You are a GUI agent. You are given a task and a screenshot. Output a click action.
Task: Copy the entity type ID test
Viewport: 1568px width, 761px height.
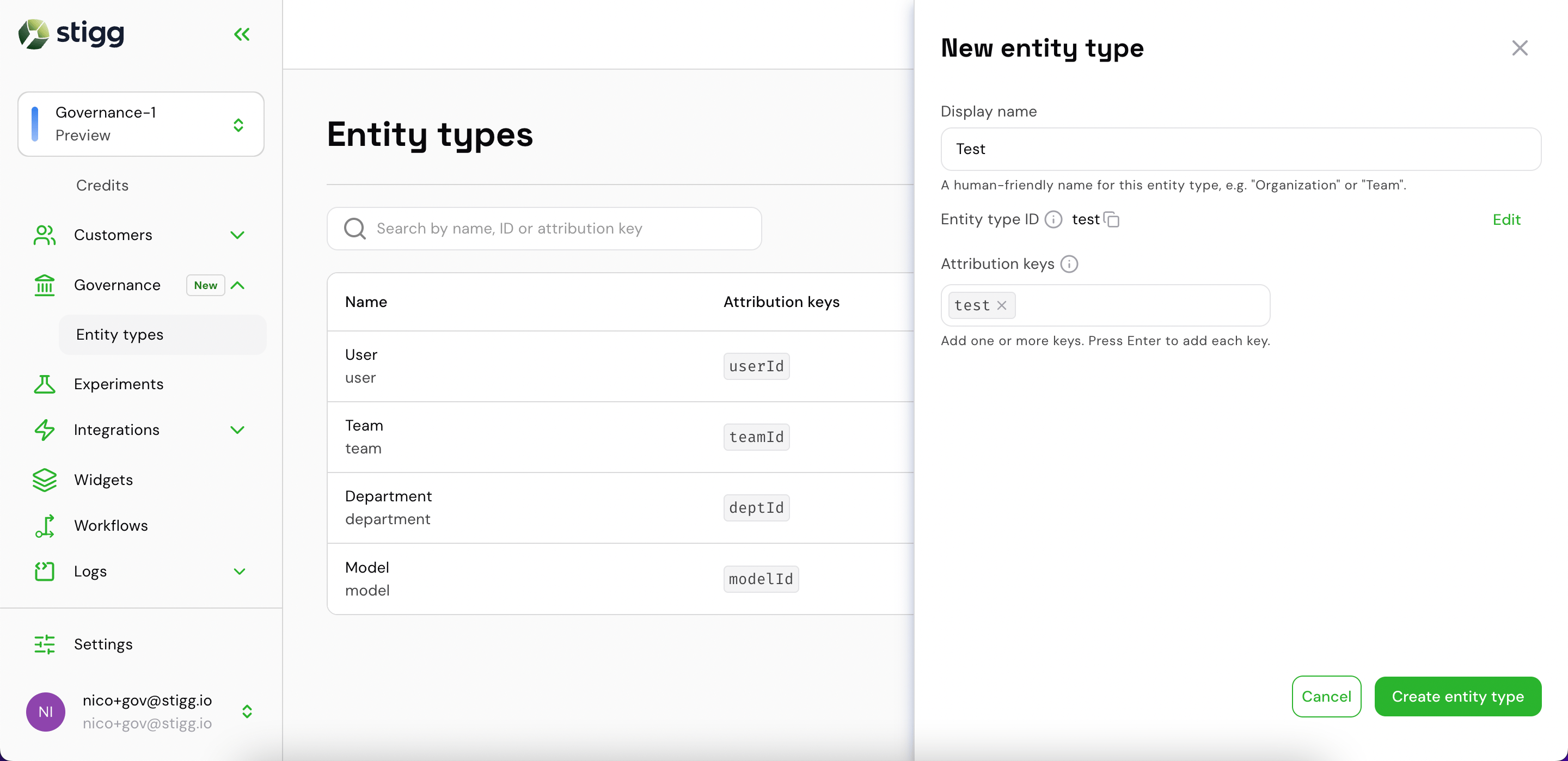point(1111,219)
